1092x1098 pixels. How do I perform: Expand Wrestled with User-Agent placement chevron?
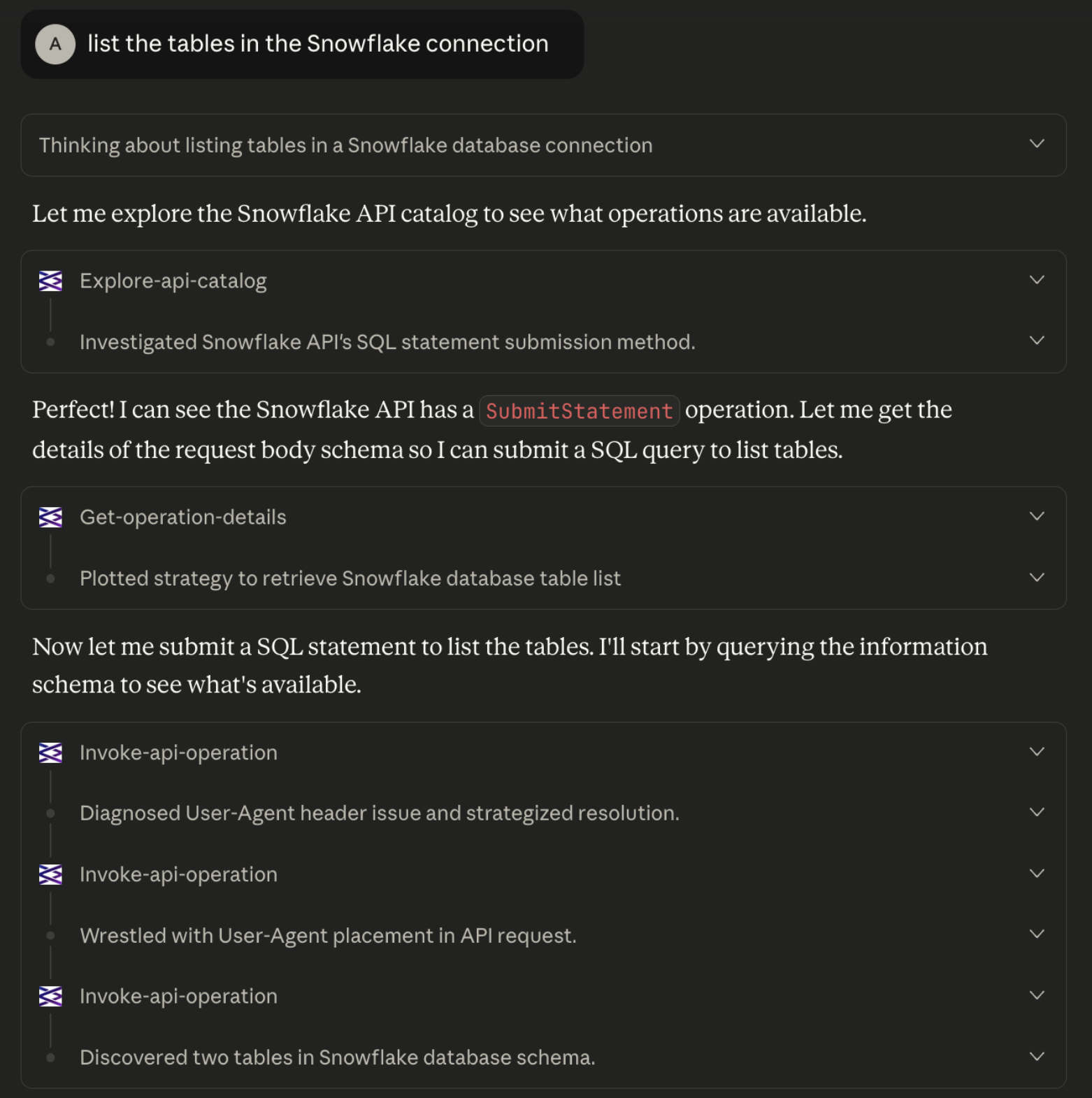coord(1037,935)
